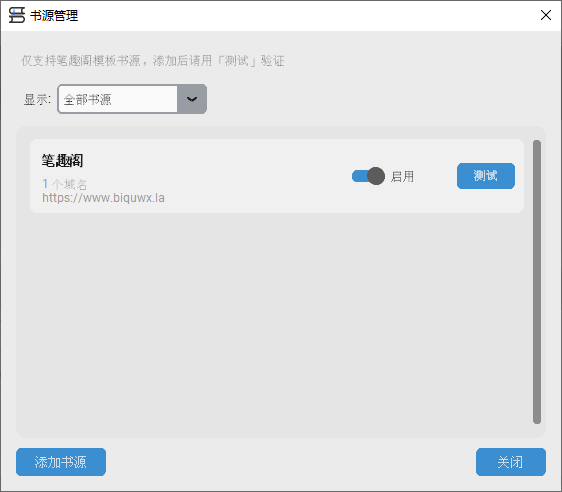Viewport: 562px width, 492px height.
Task: Expand the 显示 dropdown arrow
Action: pyautogui.click(x=192, y=99)
